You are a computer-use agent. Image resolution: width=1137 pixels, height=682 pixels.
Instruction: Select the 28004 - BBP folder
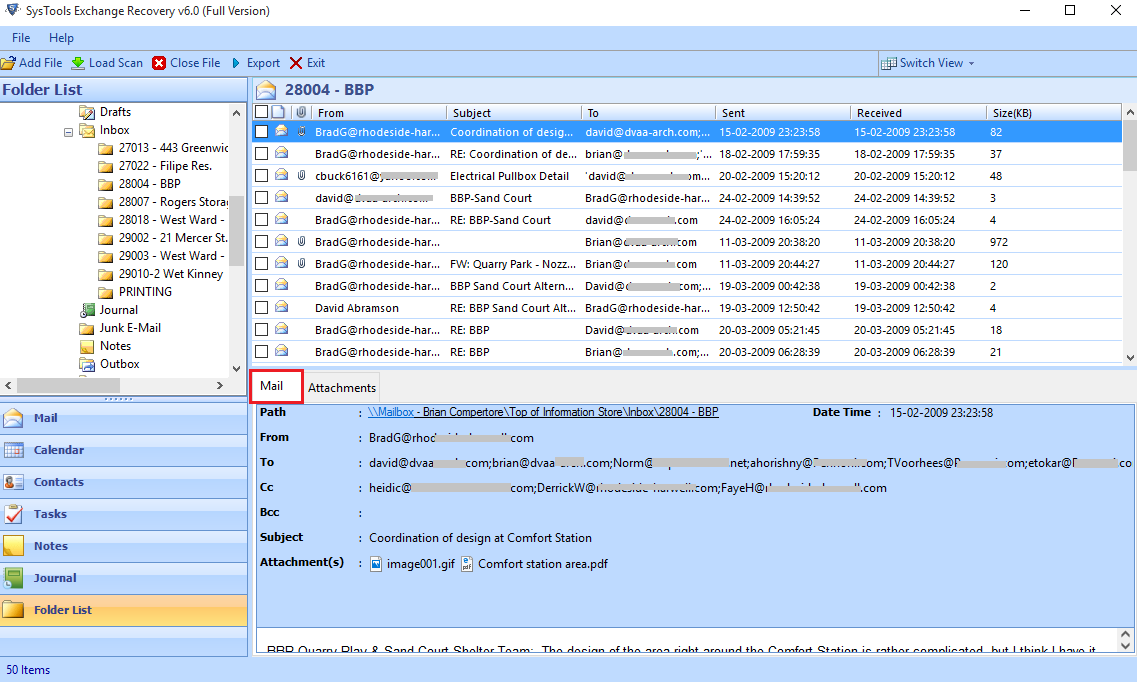[x=149, y=184]
